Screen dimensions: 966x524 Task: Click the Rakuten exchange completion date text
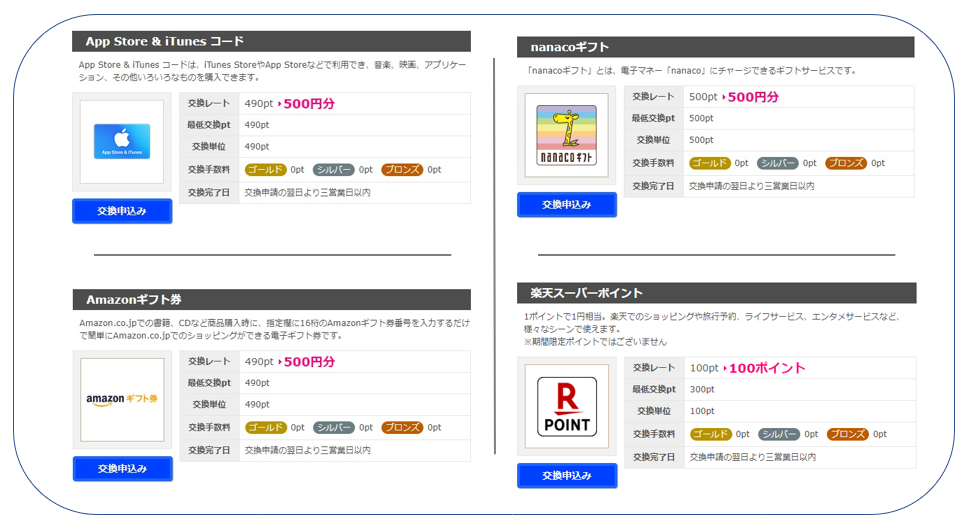753,457
